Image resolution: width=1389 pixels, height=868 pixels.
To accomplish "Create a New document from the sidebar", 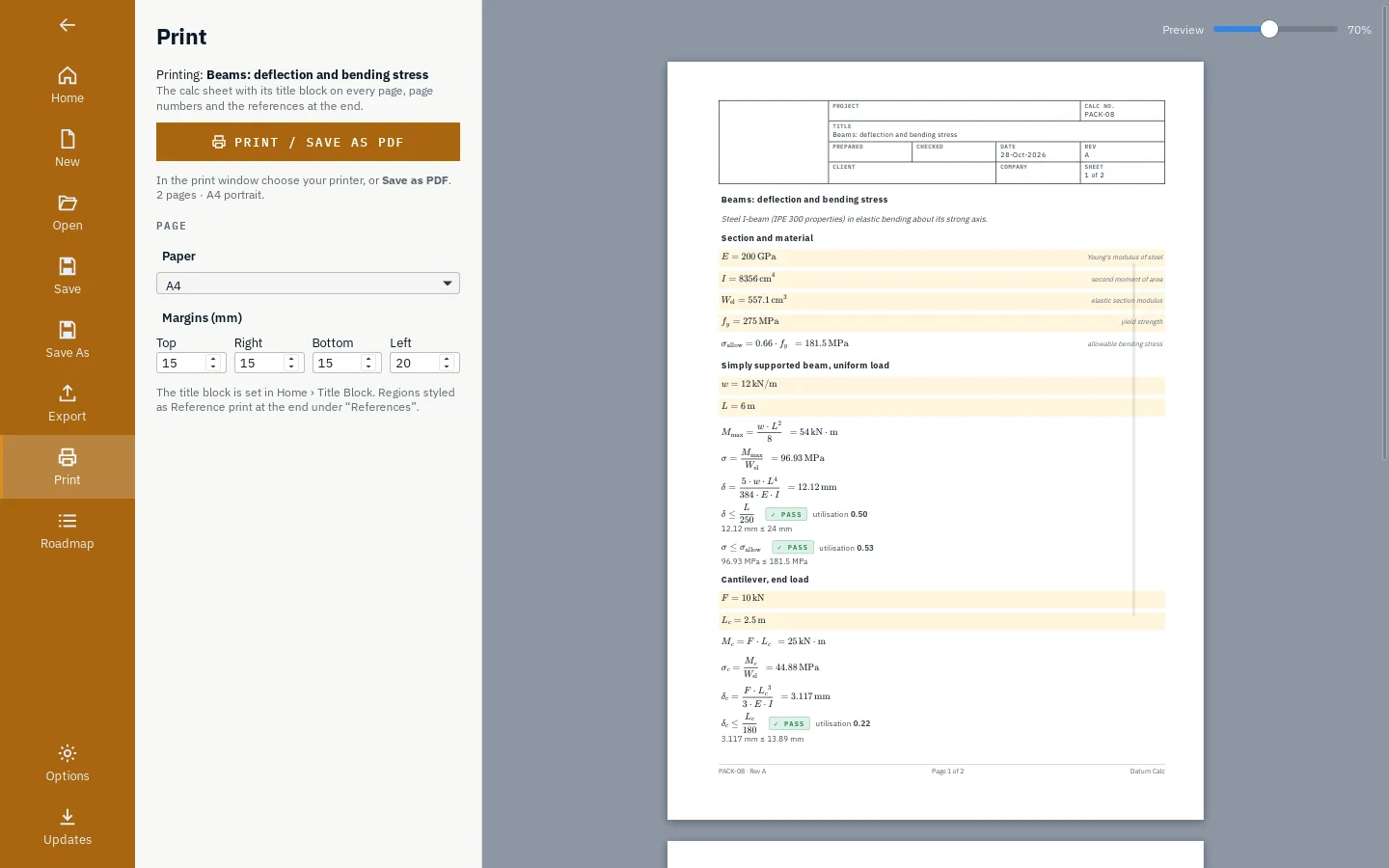I will tap(68, 149).
